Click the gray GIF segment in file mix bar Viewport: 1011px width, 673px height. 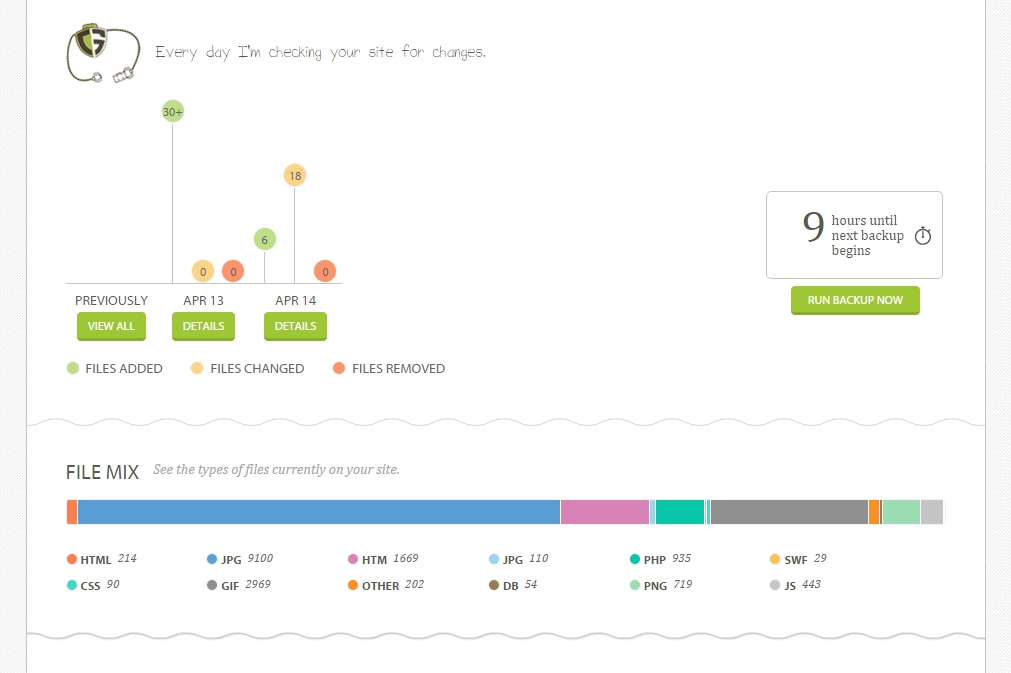[x=789, y=512]
